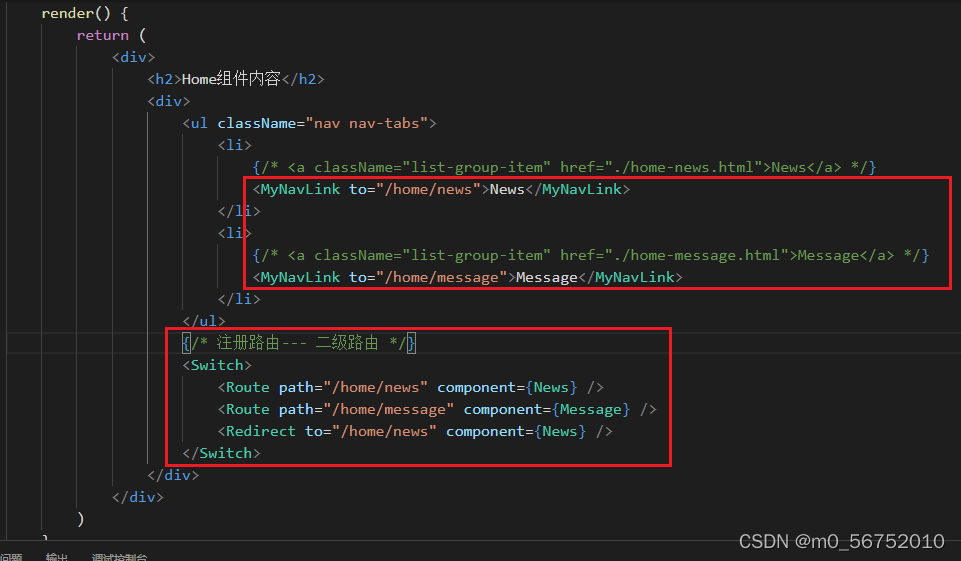961x561 pixels.
Task: Open the 输出 (Output) panel tab
Action: click(x=57, y=557)
